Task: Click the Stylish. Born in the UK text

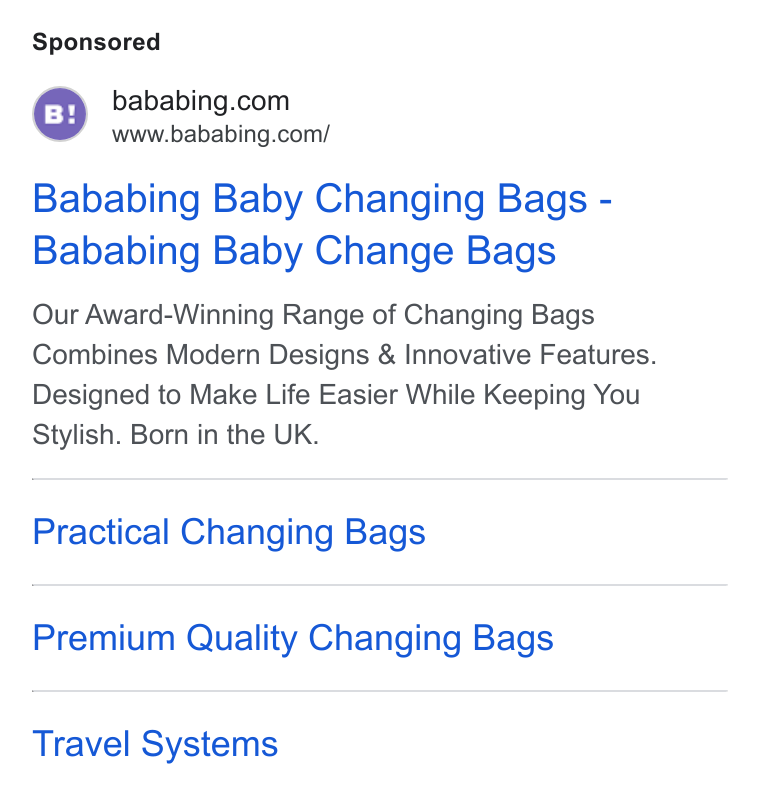Action: (176, 435)
